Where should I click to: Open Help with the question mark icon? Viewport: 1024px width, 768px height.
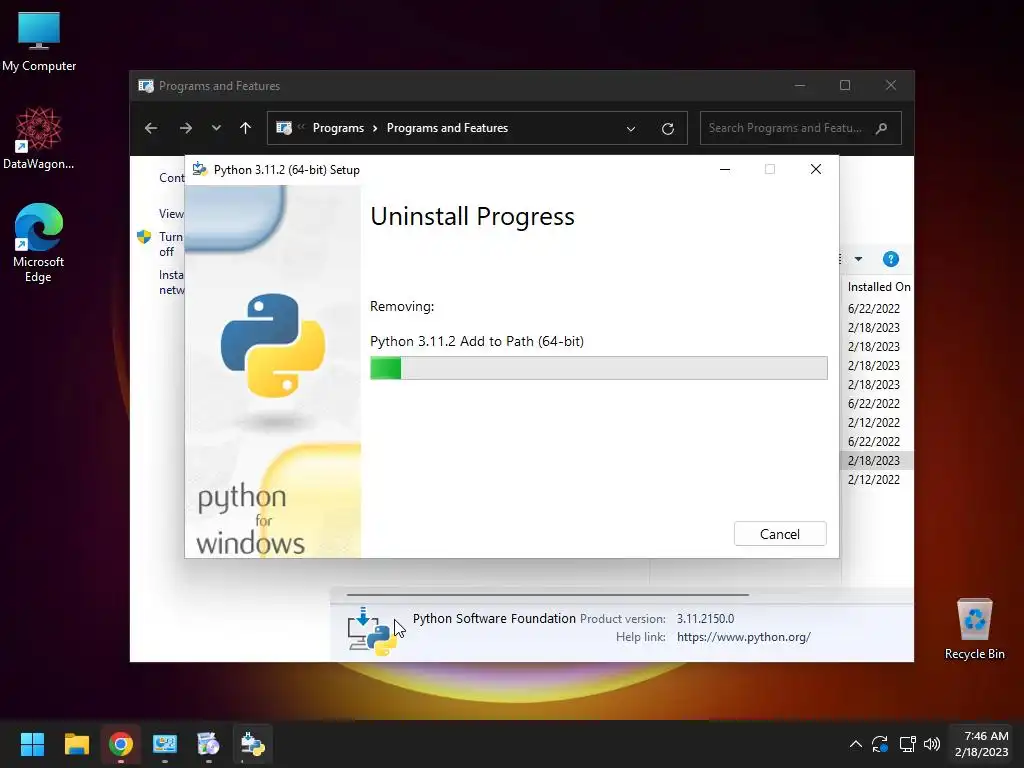point(890,259)
